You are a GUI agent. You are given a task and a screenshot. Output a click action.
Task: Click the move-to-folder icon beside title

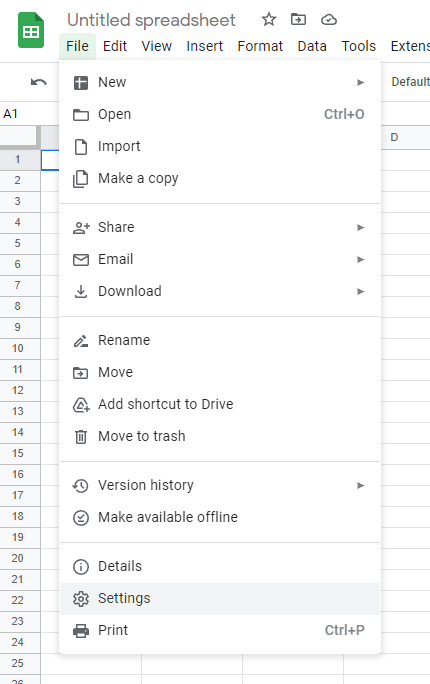[298, 19]
